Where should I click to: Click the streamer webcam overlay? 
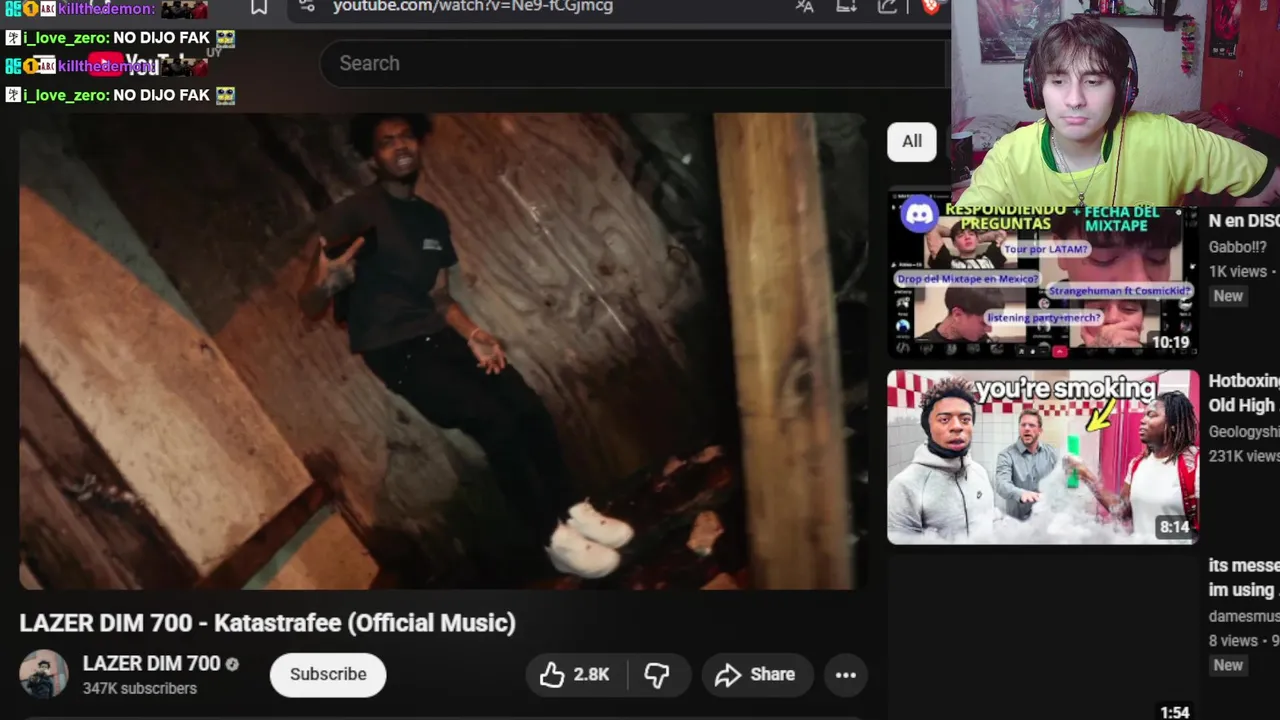(1115, 103)
